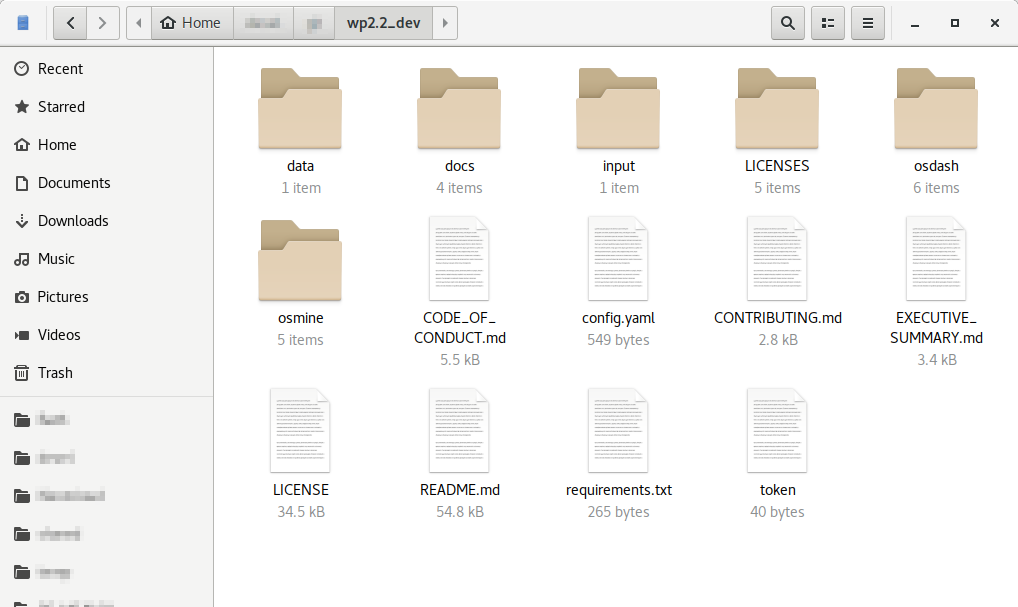Open the hamburger options menu
Image resolution: width=1018 pixels, height=607 pixels.
click(868, 23)
